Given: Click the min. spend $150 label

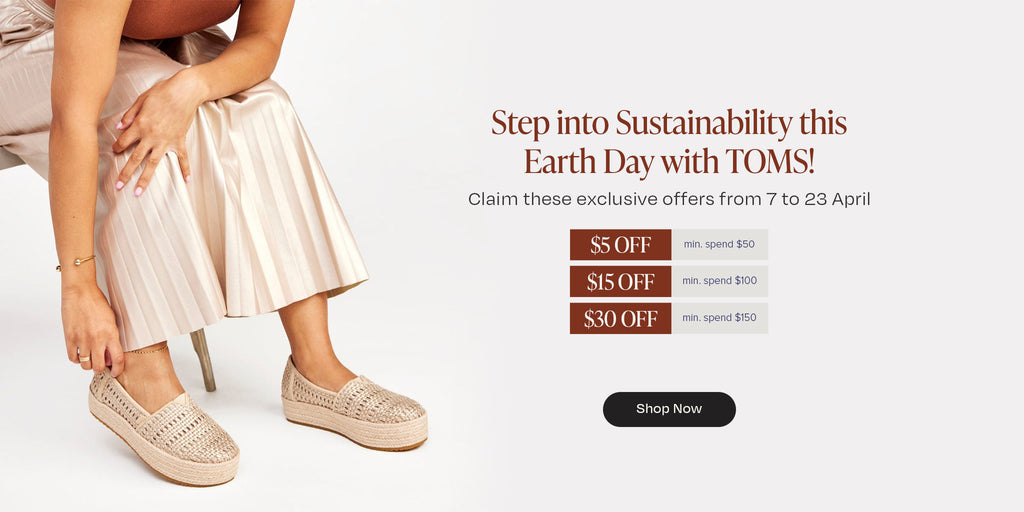Looking at the screenshot, I should pyautogui.click(x=720, y=318).
